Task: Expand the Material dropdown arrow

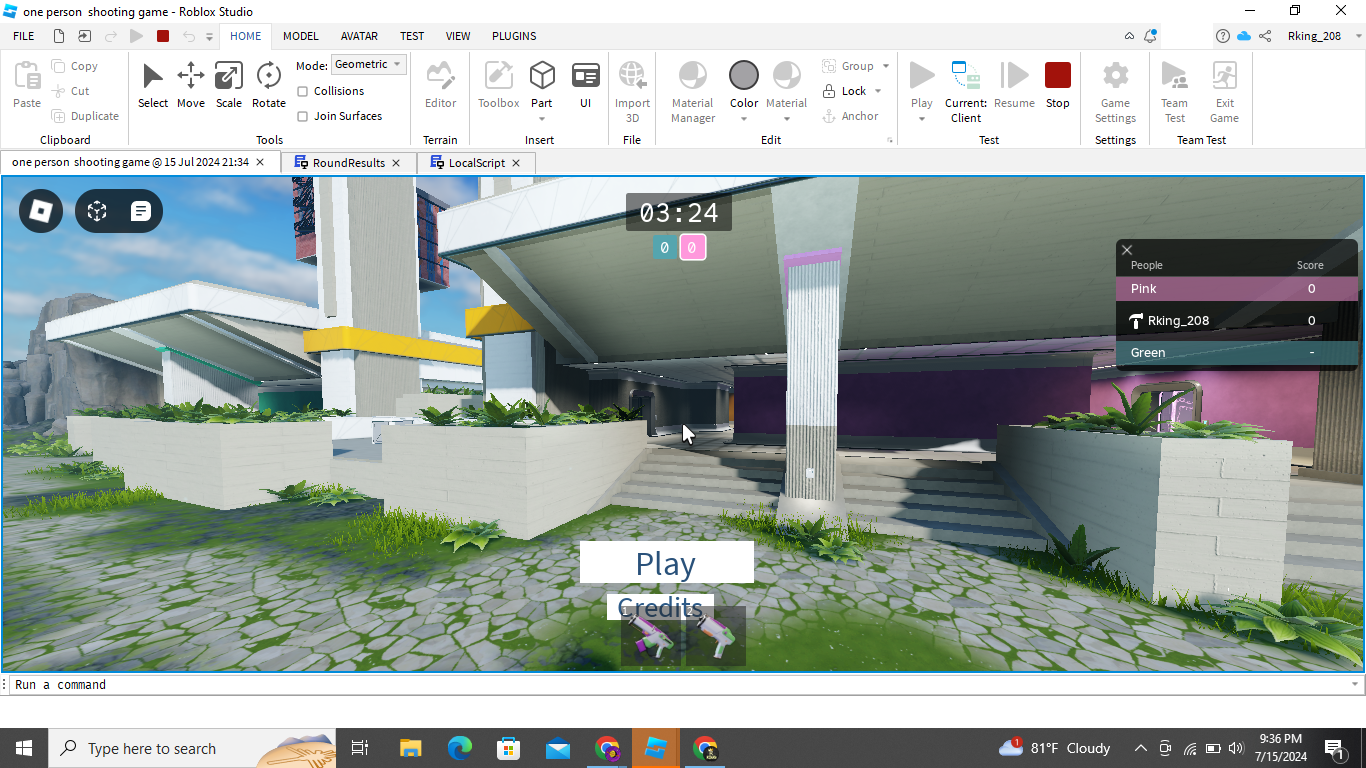Action: 787,119
